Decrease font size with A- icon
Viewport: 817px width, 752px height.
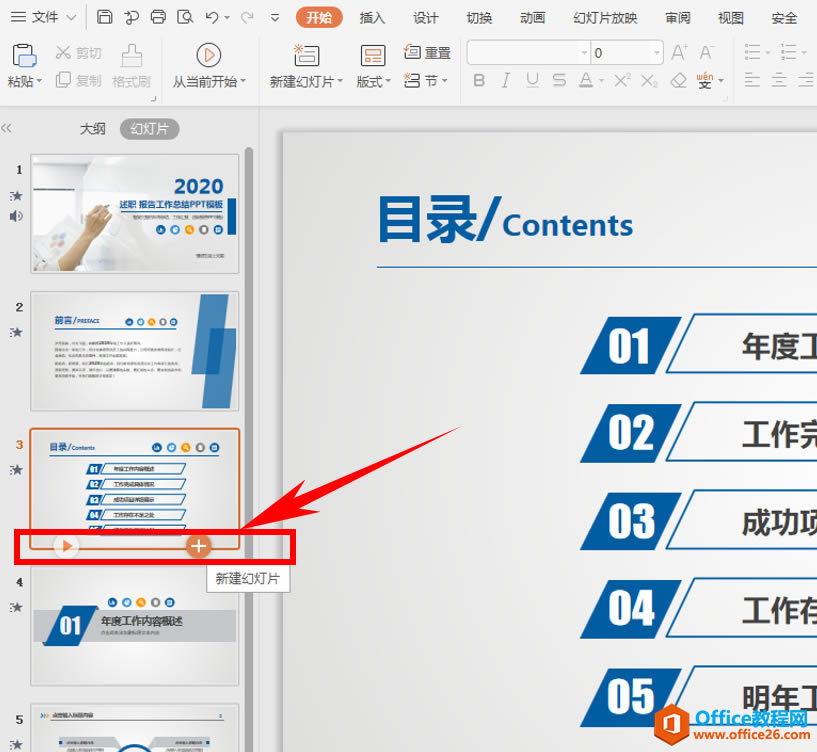click(707, 52)
